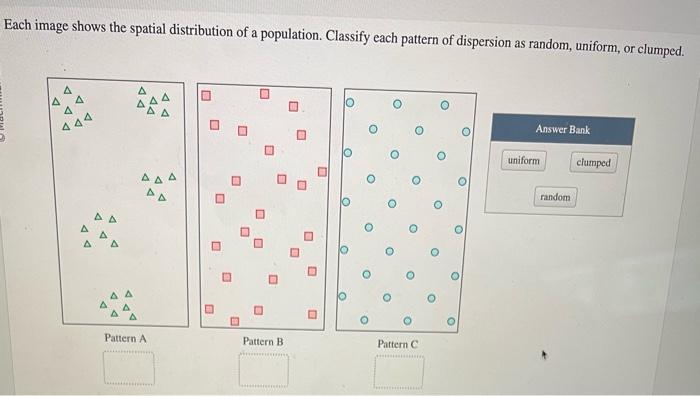
Task: Click the Pattern A triangle distribution image
Action: (x=118, y=202)
